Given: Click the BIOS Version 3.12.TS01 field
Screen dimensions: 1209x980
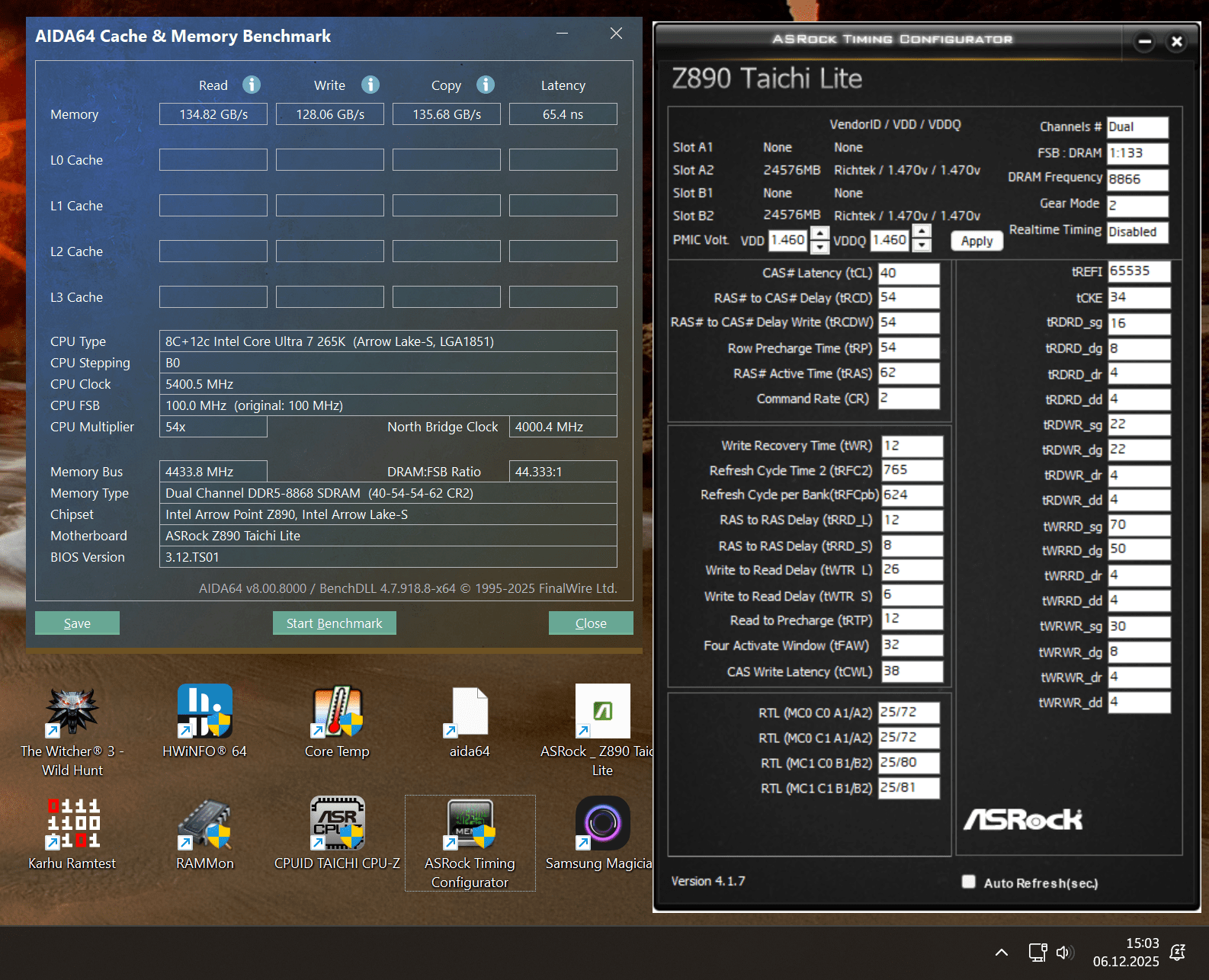Looking at the screenshot, I should (388, 557).
